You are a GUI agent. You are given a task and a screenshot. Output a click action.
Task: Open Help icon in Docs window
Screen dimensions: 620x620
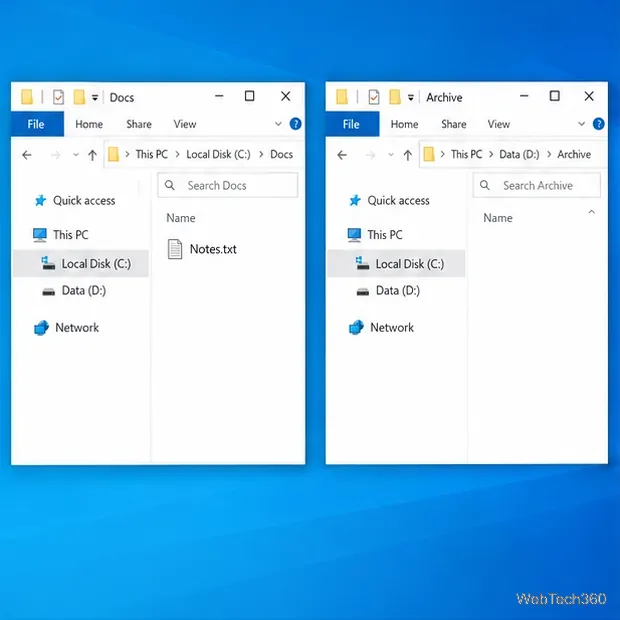click(x=295, y=124)
